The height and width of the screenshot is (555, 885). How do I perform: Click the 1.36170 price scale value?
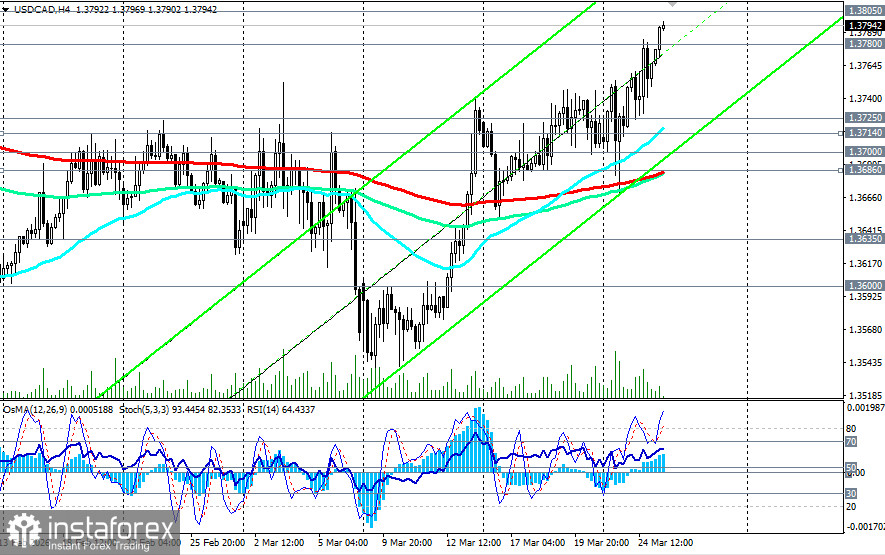point(865,264)
